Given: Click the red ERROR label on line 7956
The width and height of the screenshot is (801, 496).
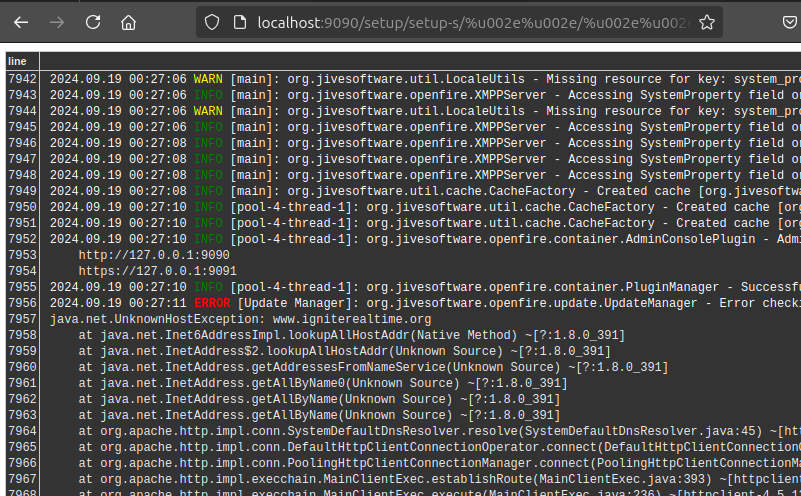Looking at the screenshot, I should [x=211, y=303].
